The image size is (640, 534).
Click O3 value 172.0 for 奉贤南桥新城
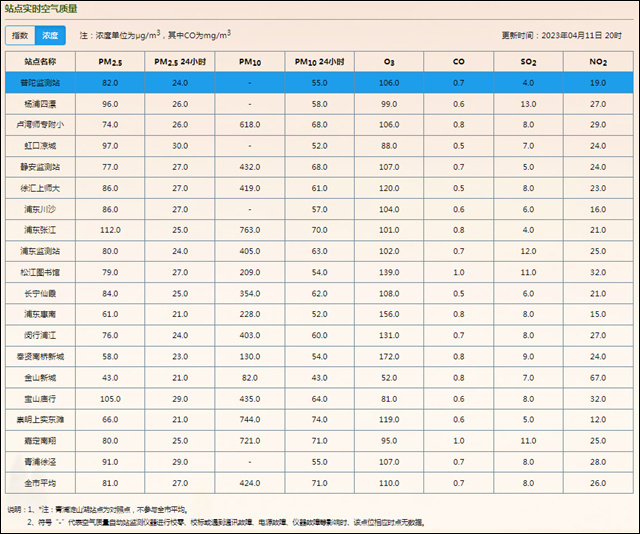(389, 357)
